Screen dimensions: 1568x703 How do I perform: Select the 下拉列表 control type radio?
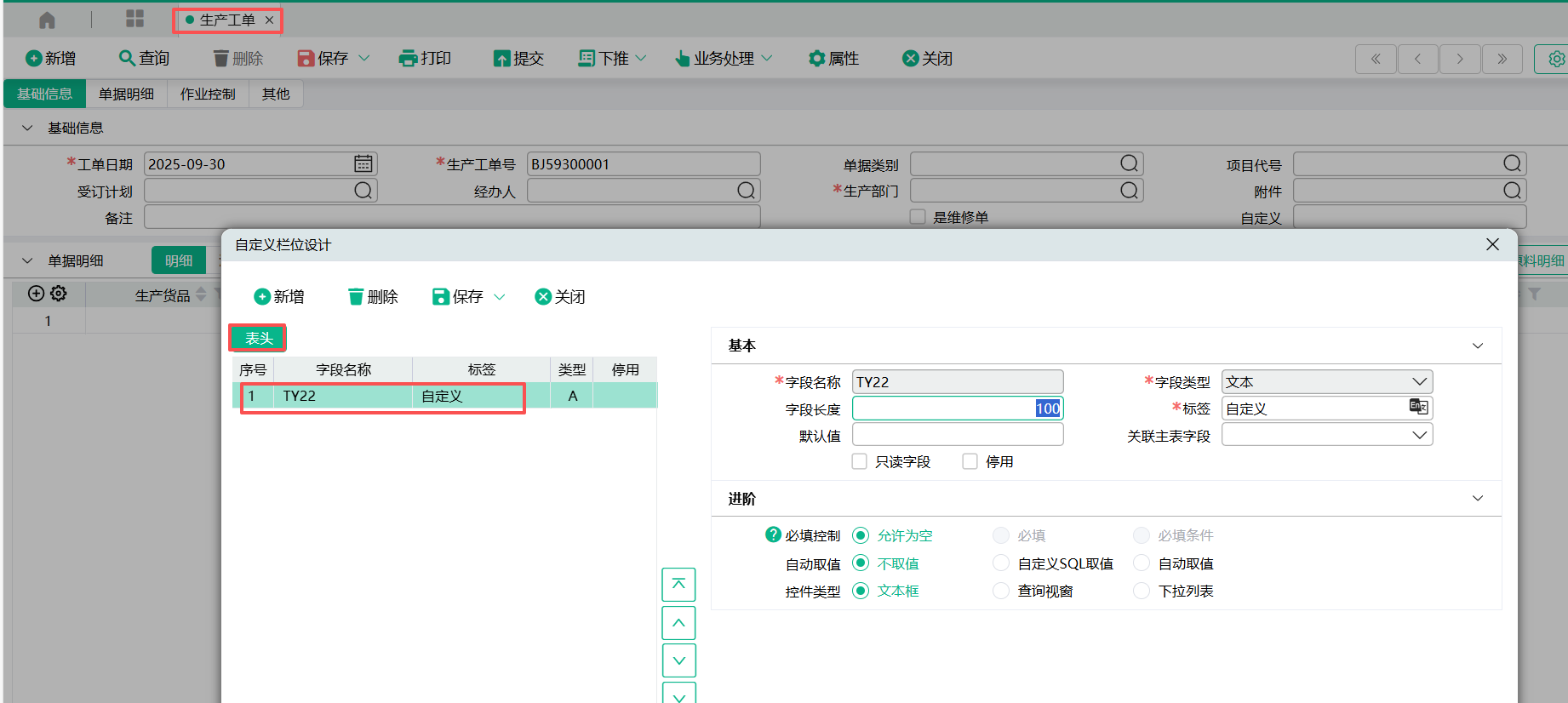pyautogui.click(x=1142, y=591)
